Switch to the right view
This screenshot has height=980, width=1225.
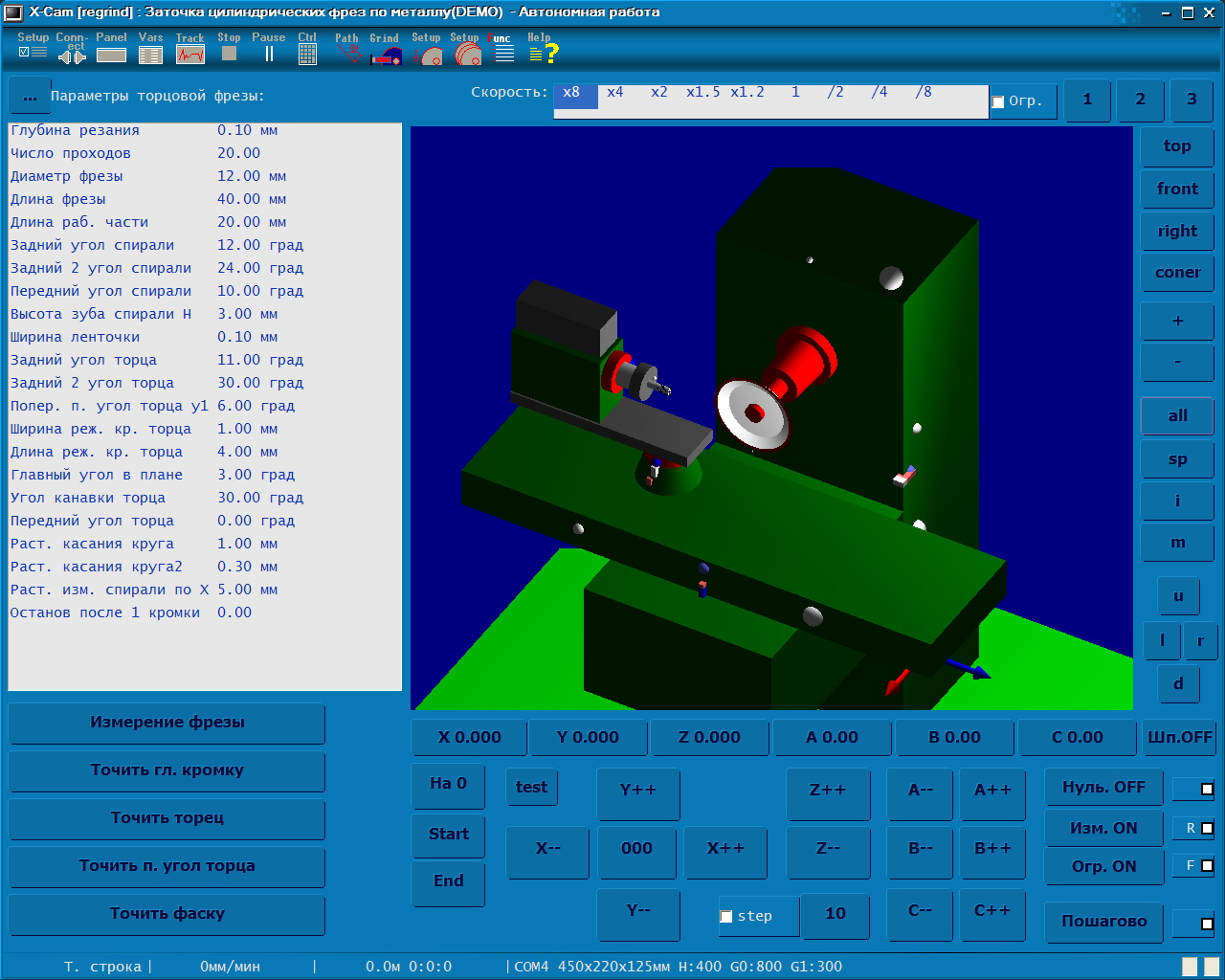[x=1177, y=231]
